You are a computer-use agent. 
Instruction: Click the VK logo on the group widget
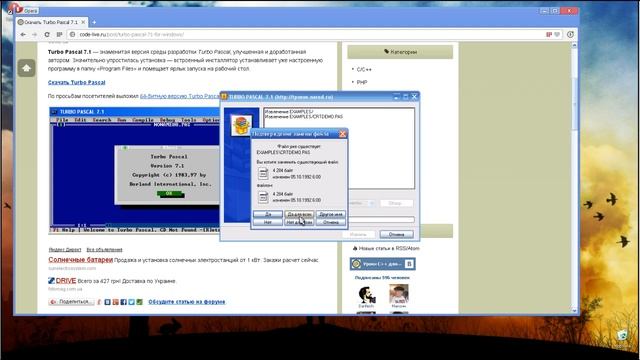tap(409, 264)
